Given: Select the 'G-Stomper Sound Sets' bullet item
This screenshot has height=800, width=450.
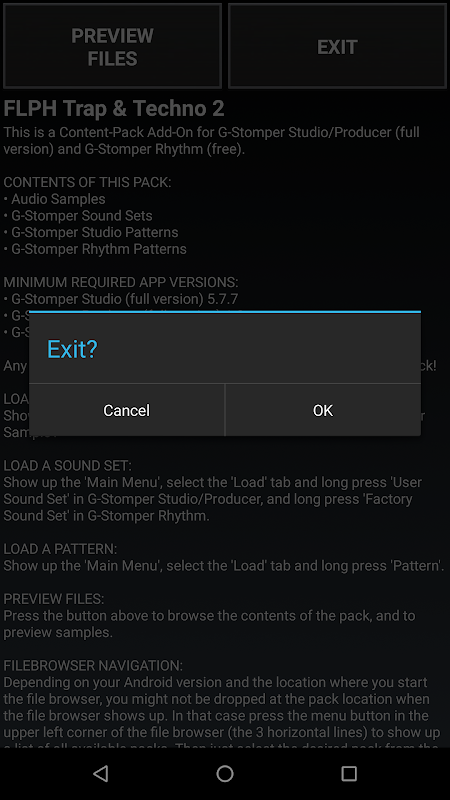Looking at the screenshot, I should [x=78, y=216].
